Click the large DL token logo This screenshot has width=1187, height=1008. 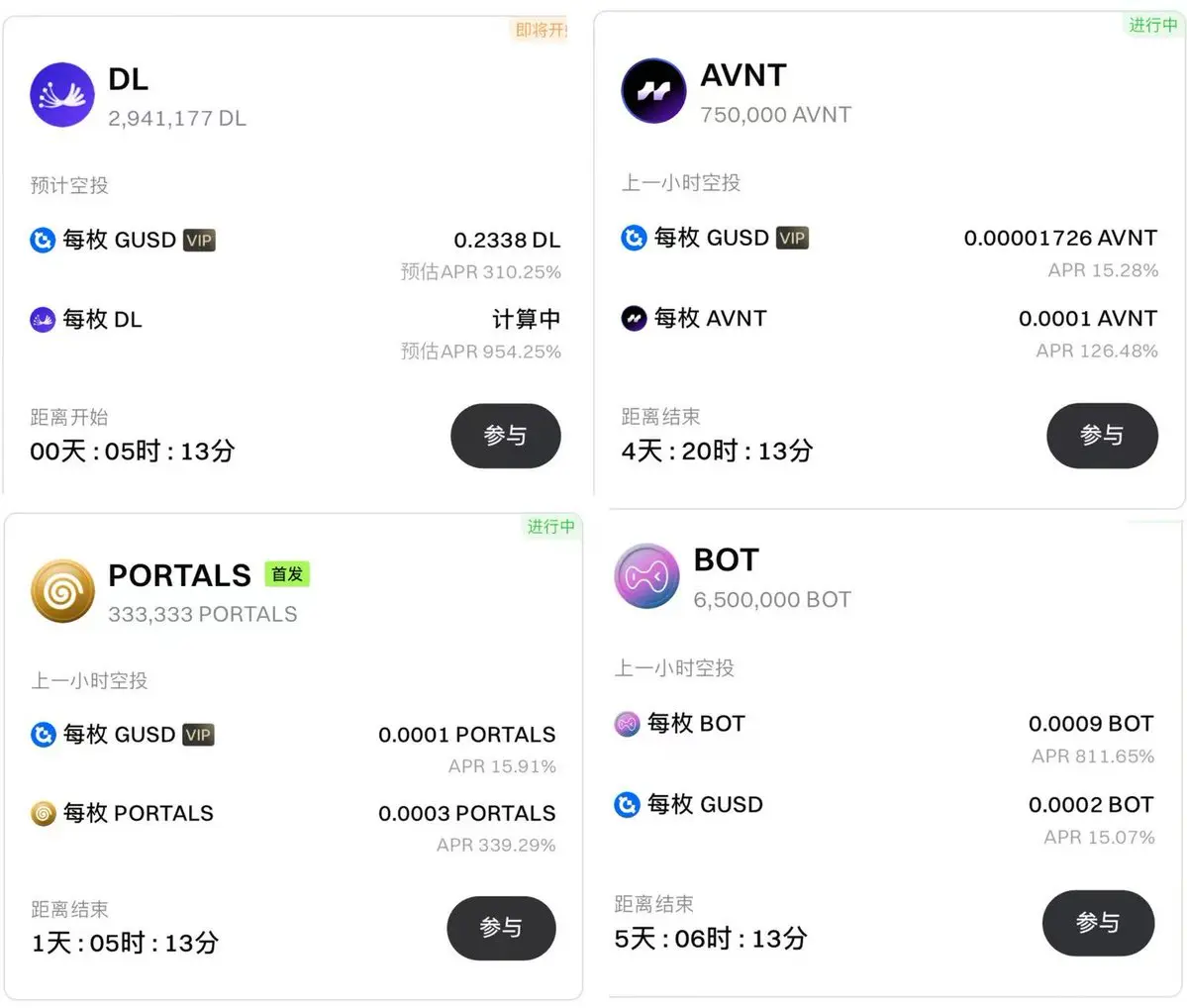62,95
